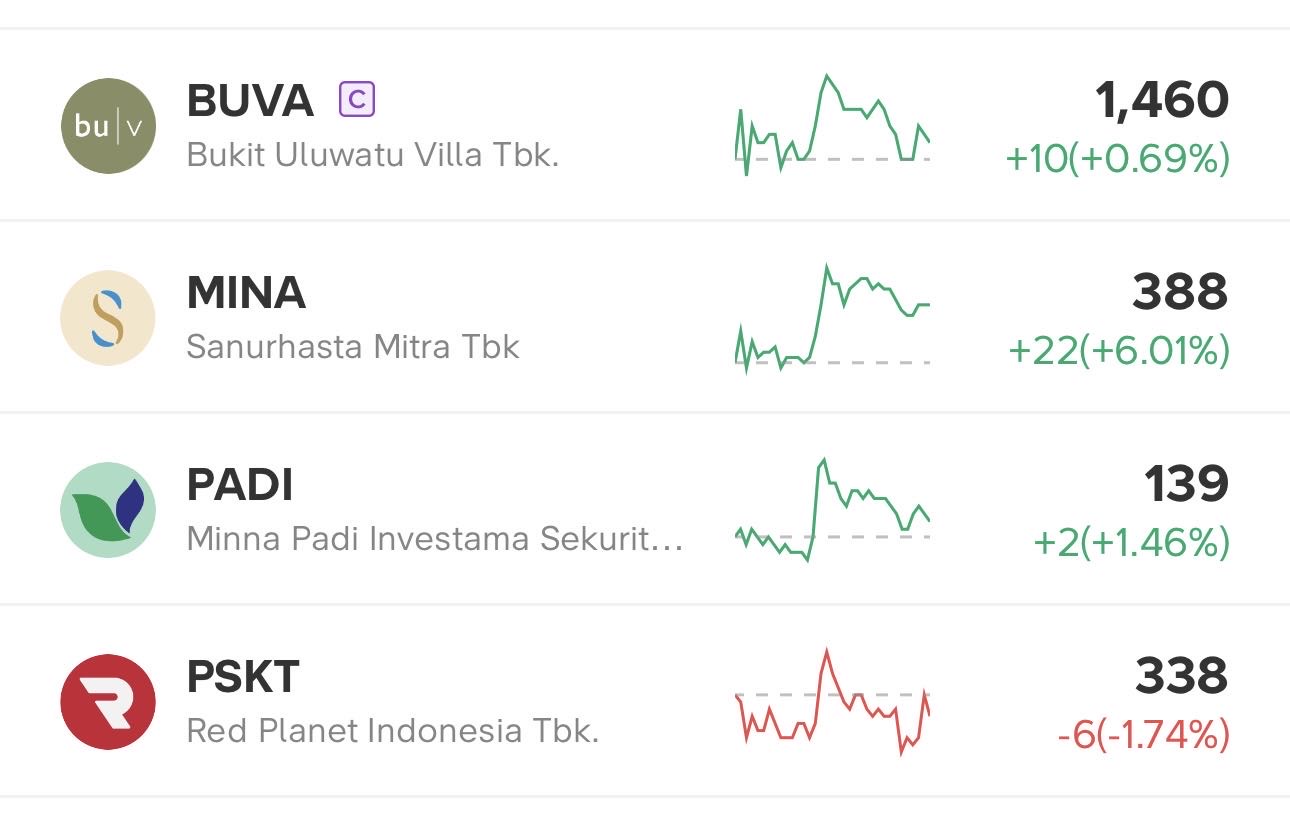
Task: Open the PADI sparkline chart
Action: point(832,510)
